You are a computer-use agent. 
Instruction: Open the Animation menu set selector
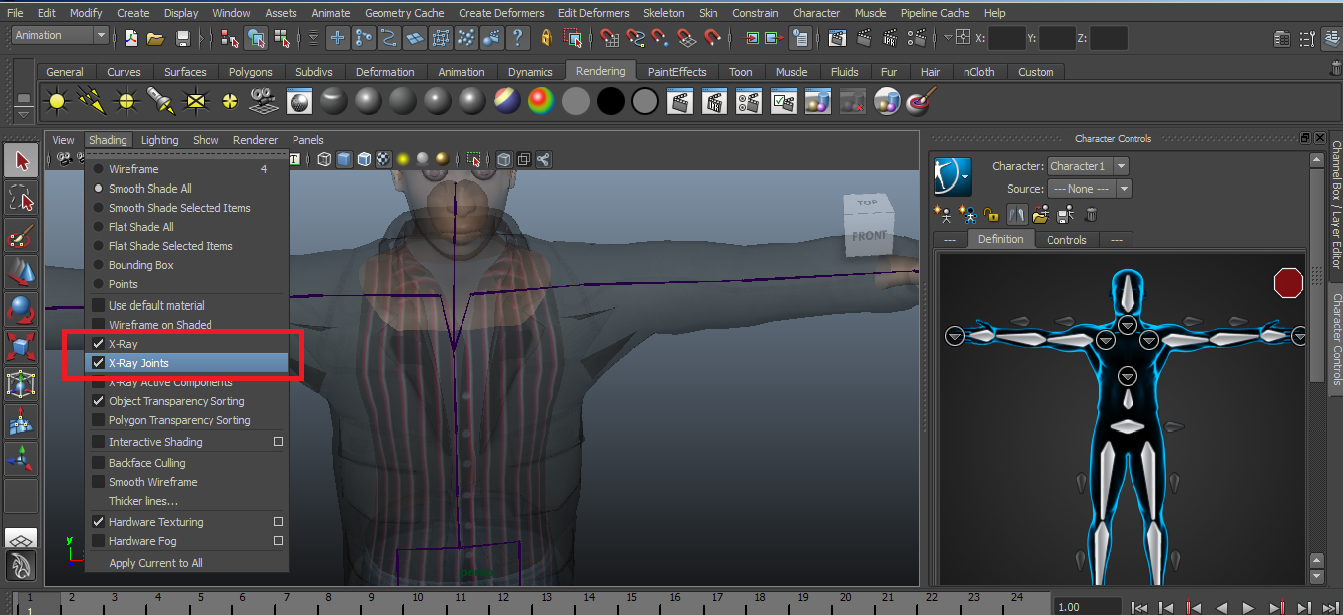(x=58, y=34)
